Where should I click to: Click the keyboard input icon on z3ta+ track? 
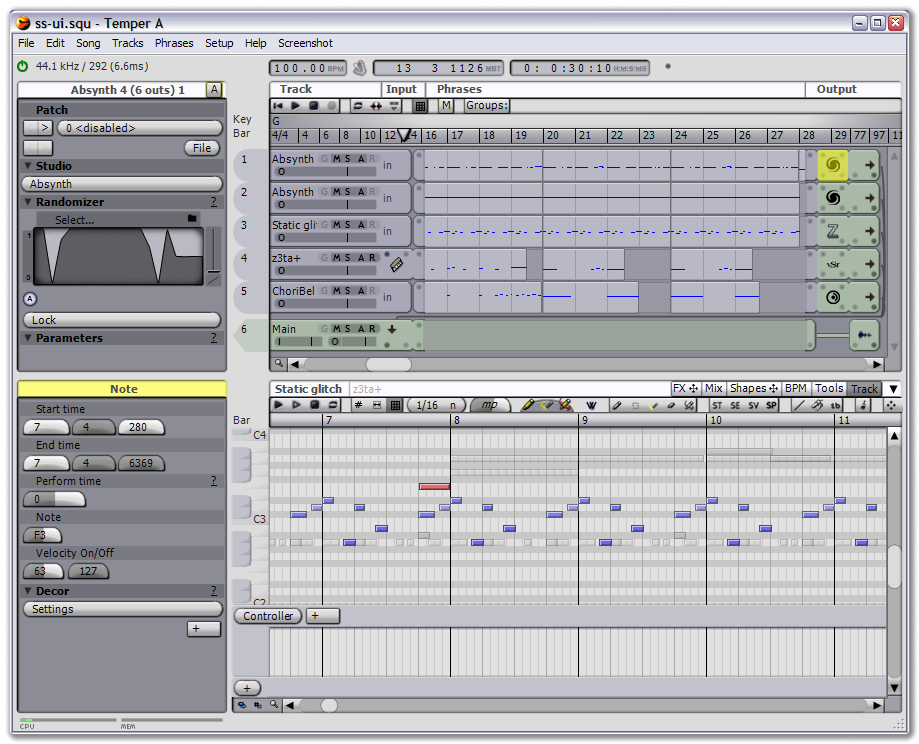tap(396, 265)
